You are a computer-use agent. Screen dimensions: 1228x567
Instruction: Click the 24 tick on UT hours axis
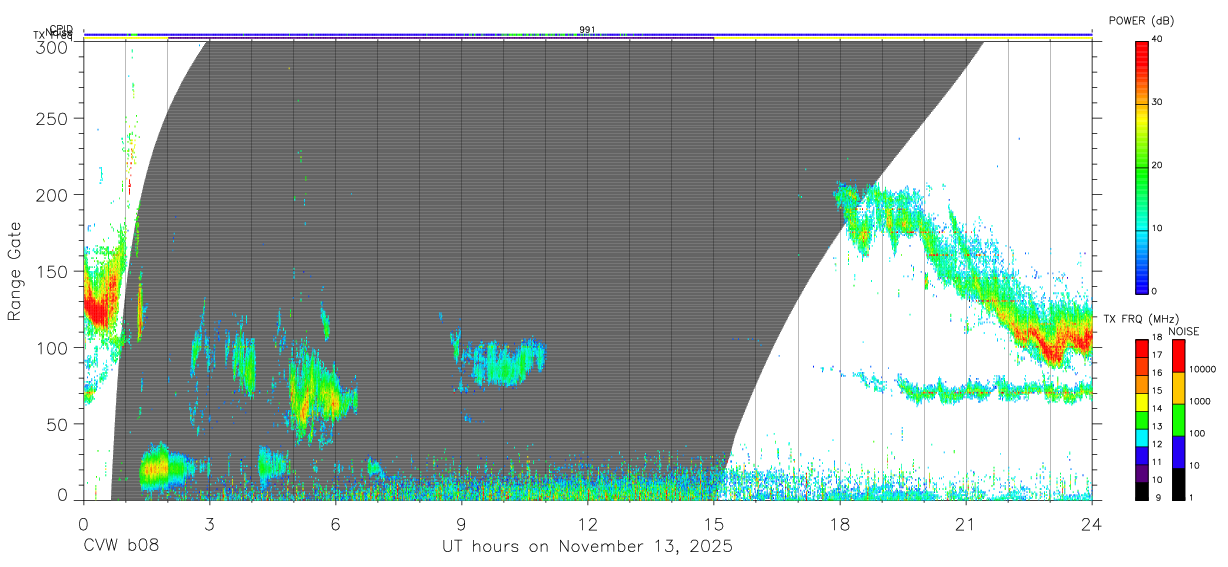(1092, 523)
